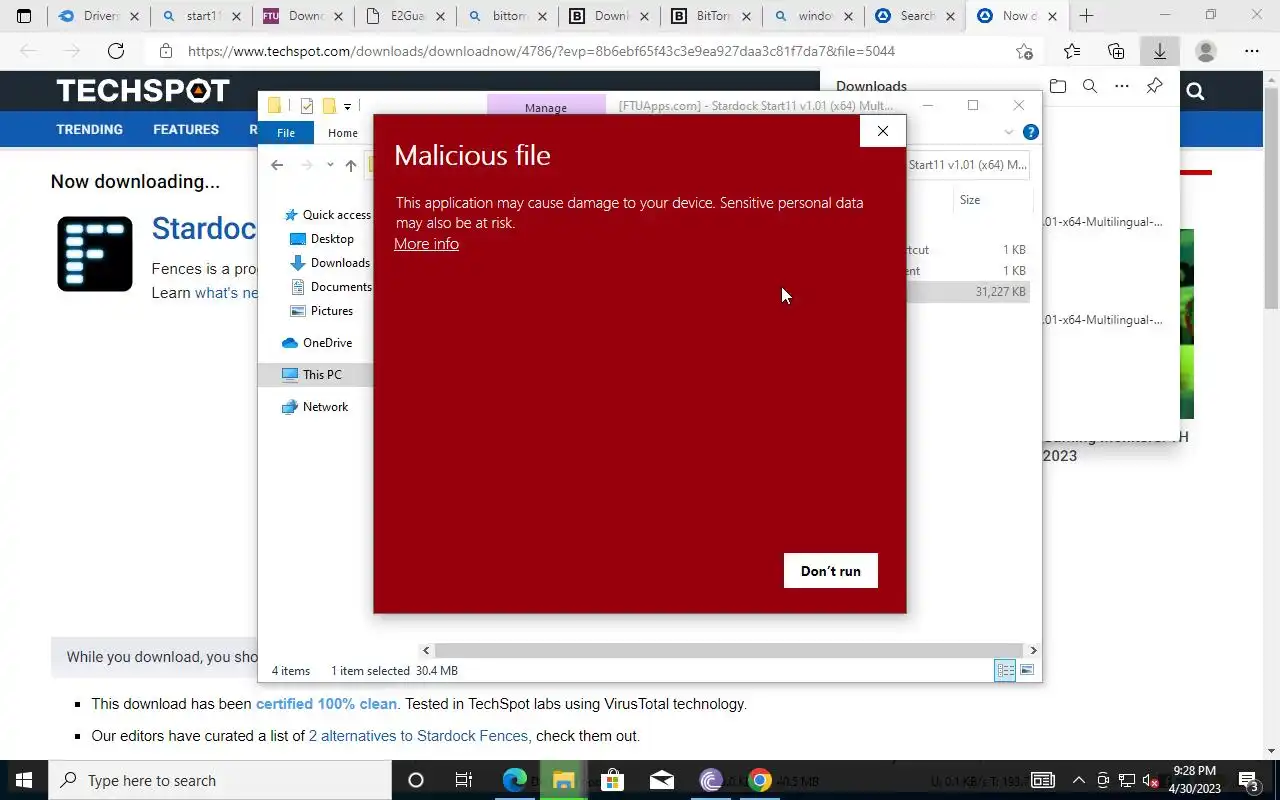1280x800 pixels.
Task: Click the Don't run button
Action: (x=830, y=571)
